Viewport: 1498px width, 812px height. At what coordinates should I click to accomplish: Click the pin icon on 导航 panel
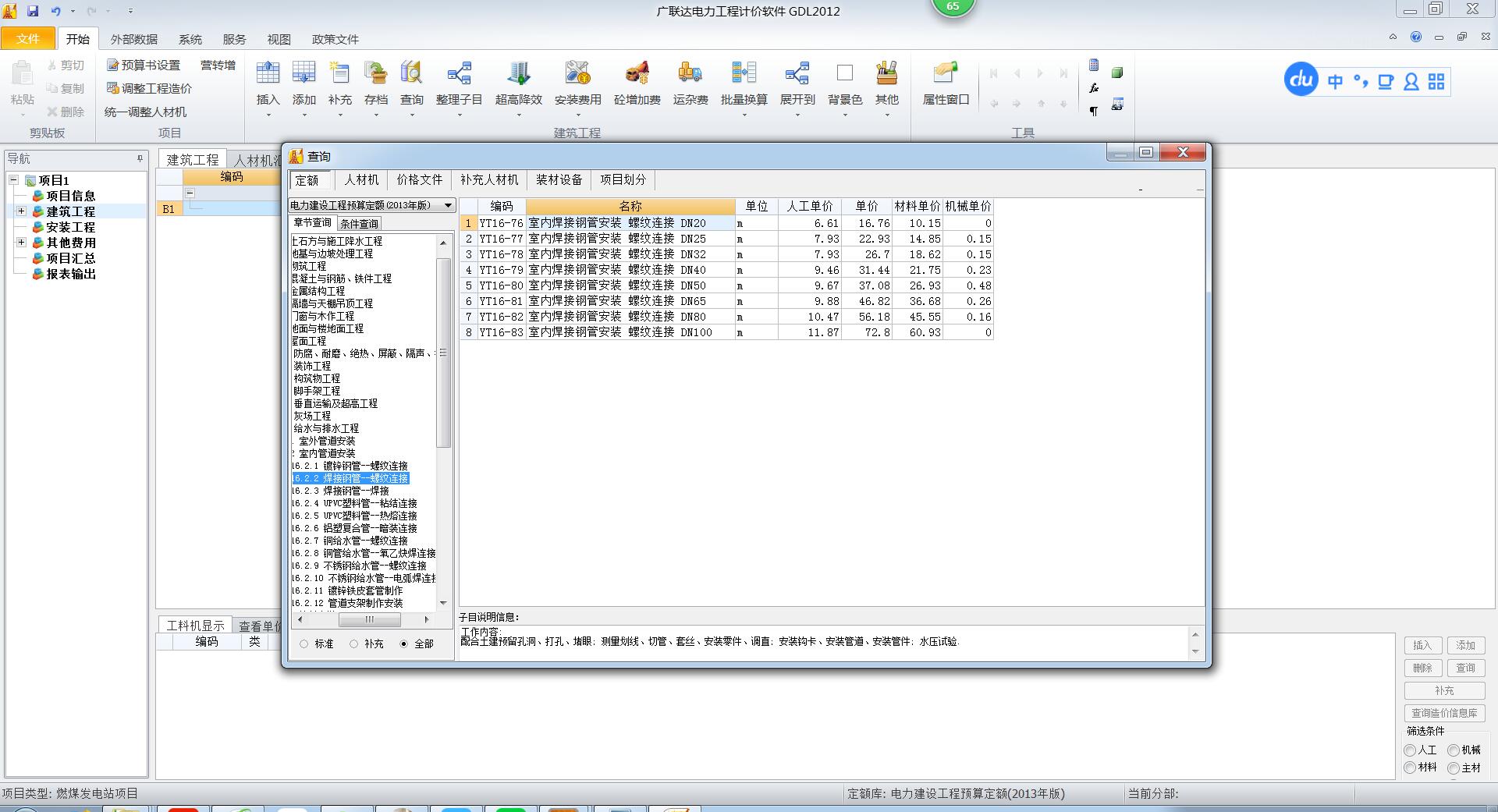point(140,158)
